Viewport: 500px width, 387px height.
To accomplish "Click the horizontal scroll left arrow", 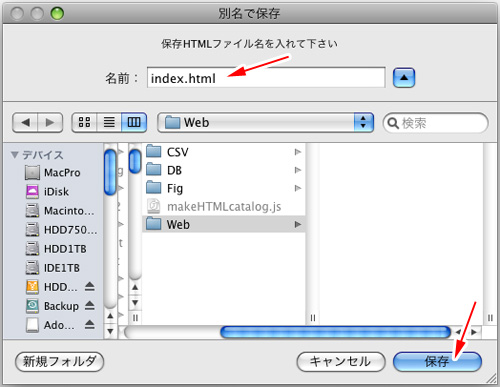I will [x=458, y=332].
